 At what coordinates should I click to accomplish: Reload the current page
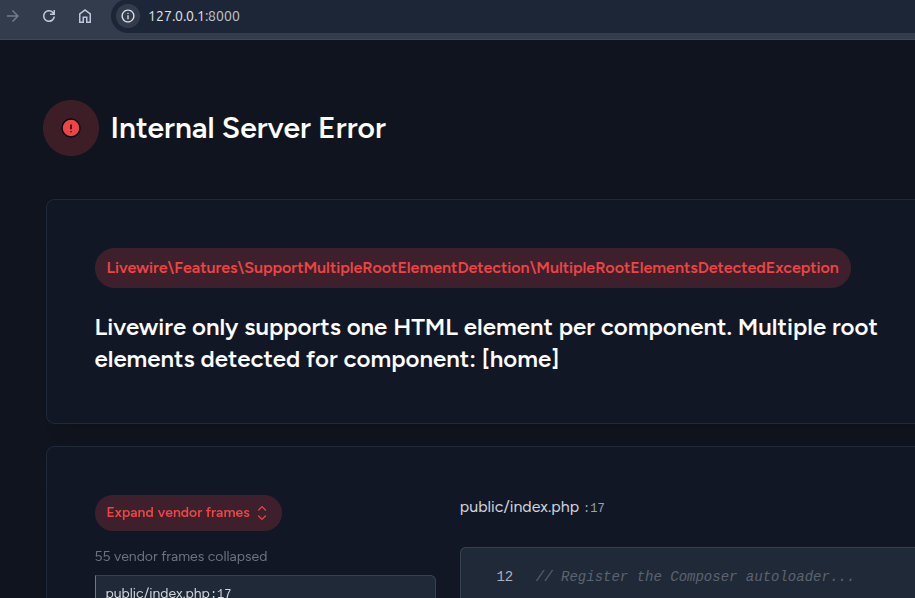48,16
